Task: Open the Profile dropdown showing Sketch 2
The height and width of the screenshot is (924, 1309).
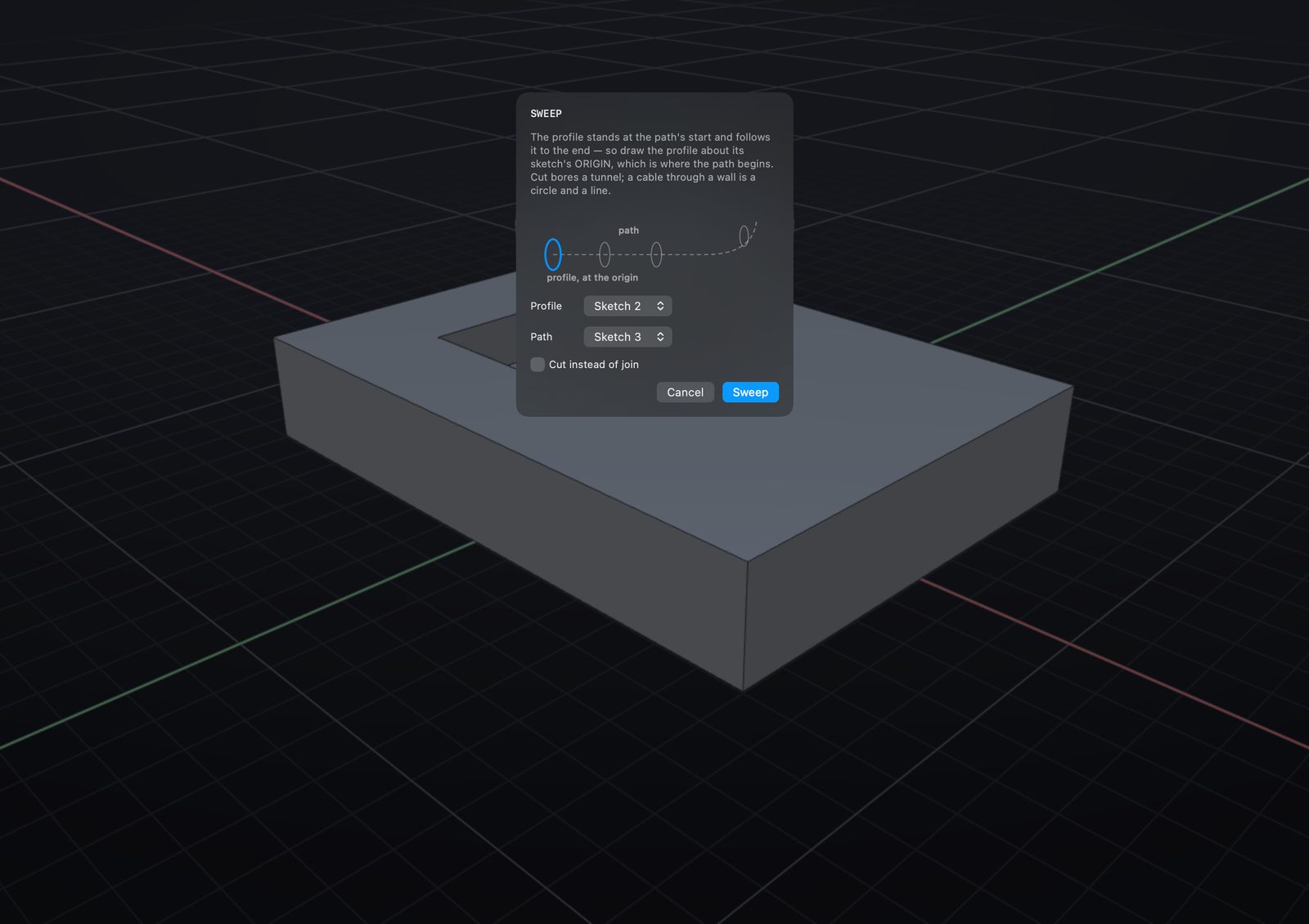Action: tap(628, 306)
